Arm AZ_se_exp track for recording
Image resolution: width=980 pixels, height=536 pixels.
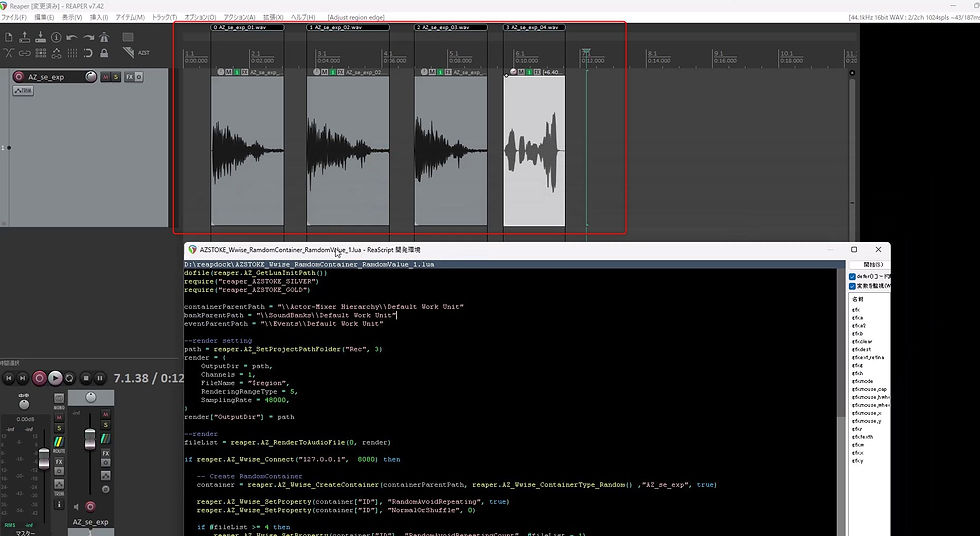(x=18, y=77)
